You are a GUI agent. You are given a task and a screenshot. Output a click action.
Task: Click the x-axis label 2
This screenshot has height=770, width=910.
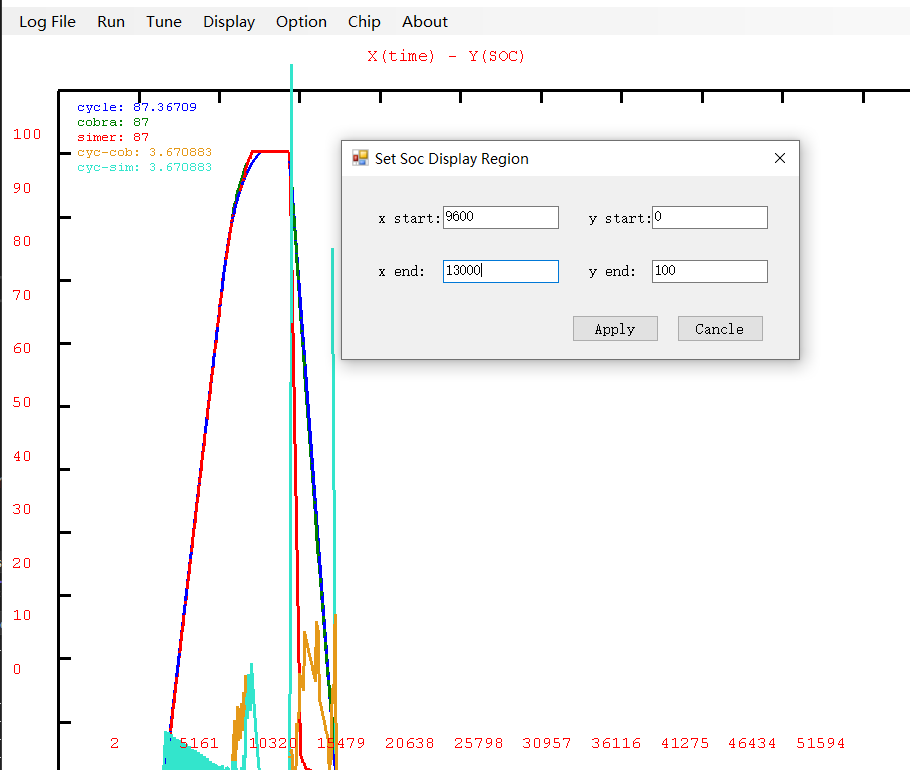(114, 743)
